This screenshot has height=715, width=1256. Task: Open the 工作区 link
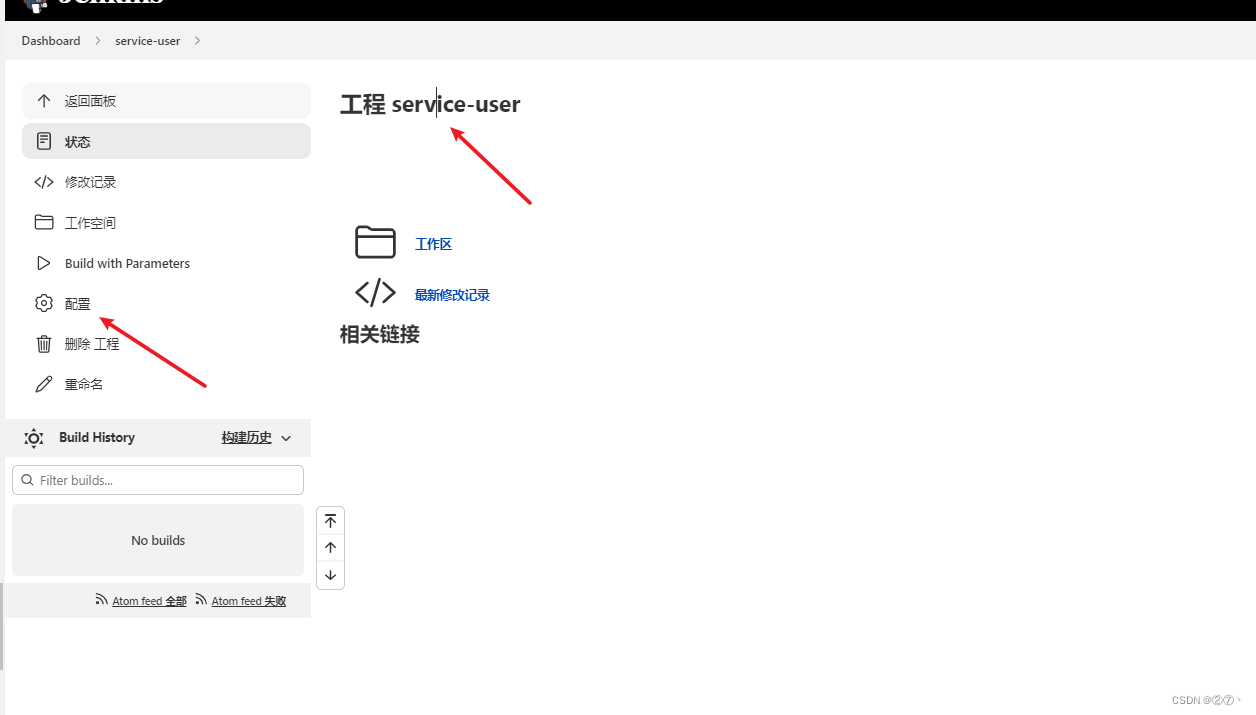(433, 244)
